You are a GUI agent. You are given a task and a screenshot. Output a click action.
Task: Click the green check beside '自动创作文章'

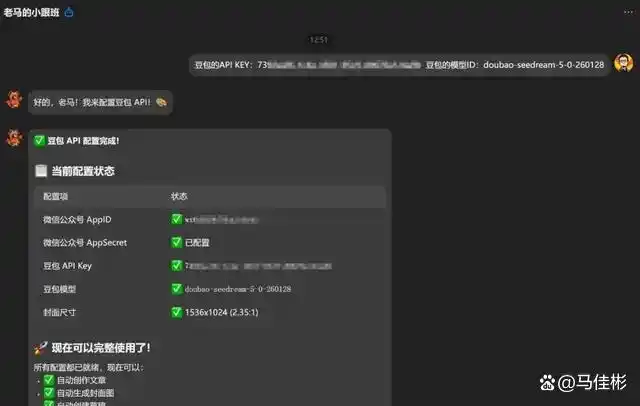[49, 380]
